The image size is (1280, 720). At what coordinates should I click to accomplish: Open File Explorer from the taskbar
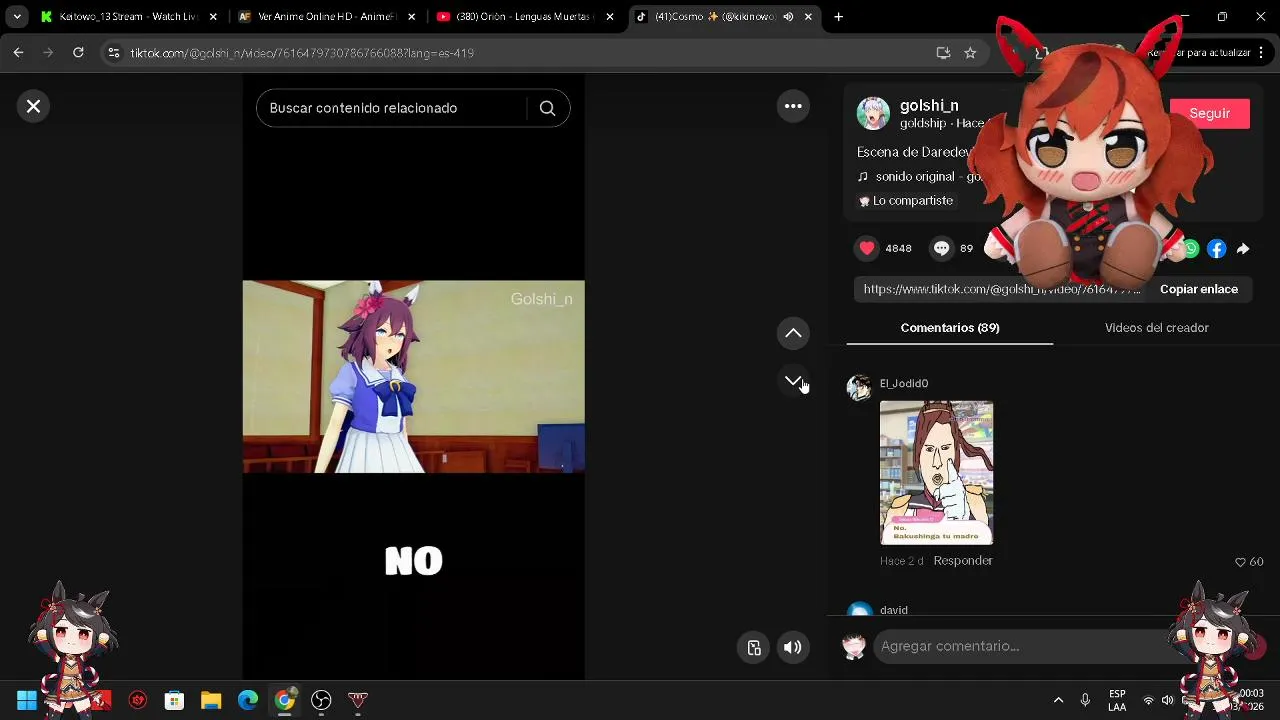[211, 701]
